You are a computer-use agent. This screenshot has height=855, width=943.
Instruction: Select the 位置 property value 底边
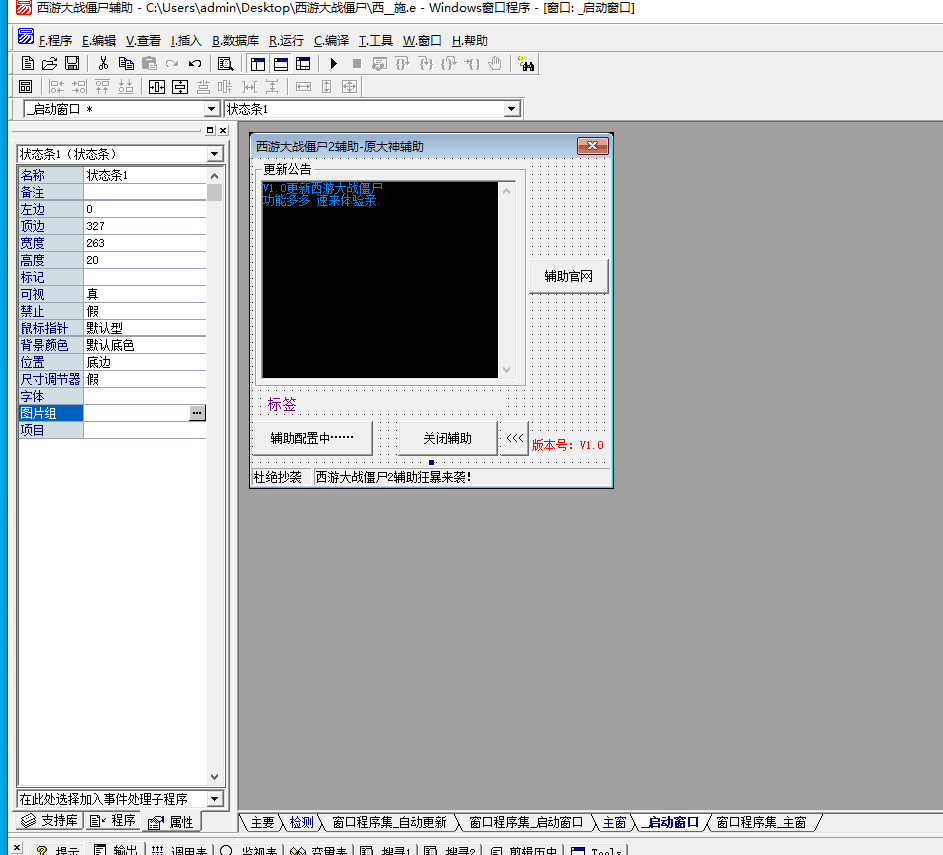click(144, 362)
